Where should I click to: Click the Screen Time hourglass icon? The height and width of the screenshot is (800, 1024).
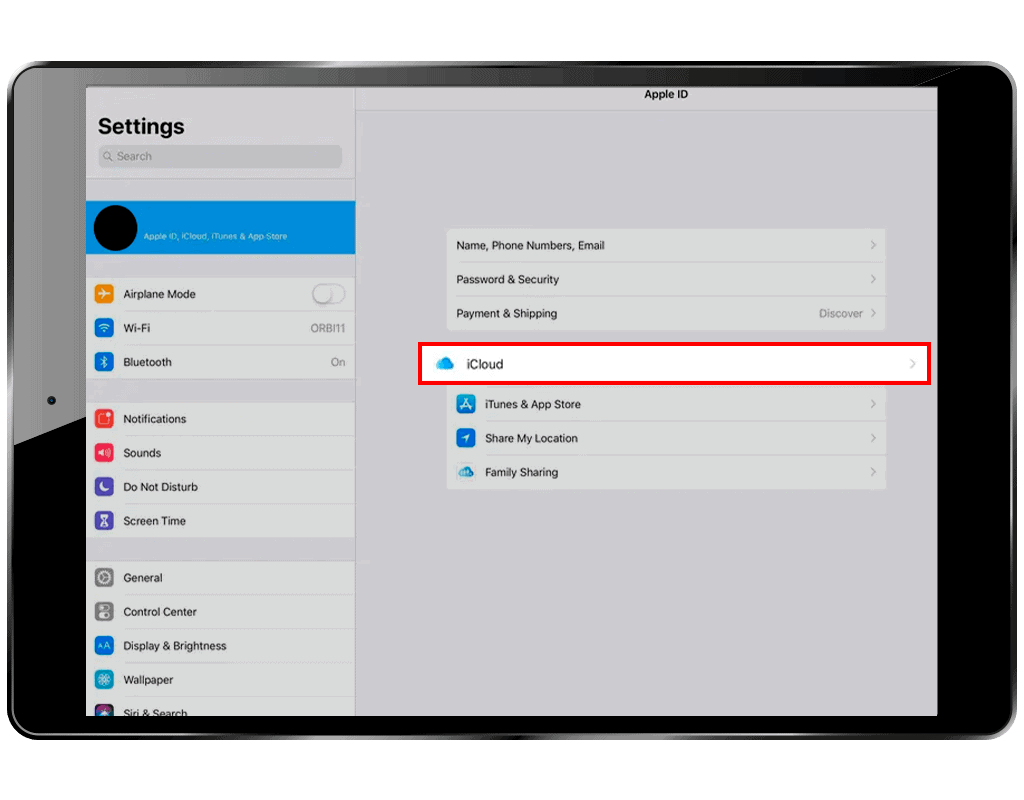[104, 520]
